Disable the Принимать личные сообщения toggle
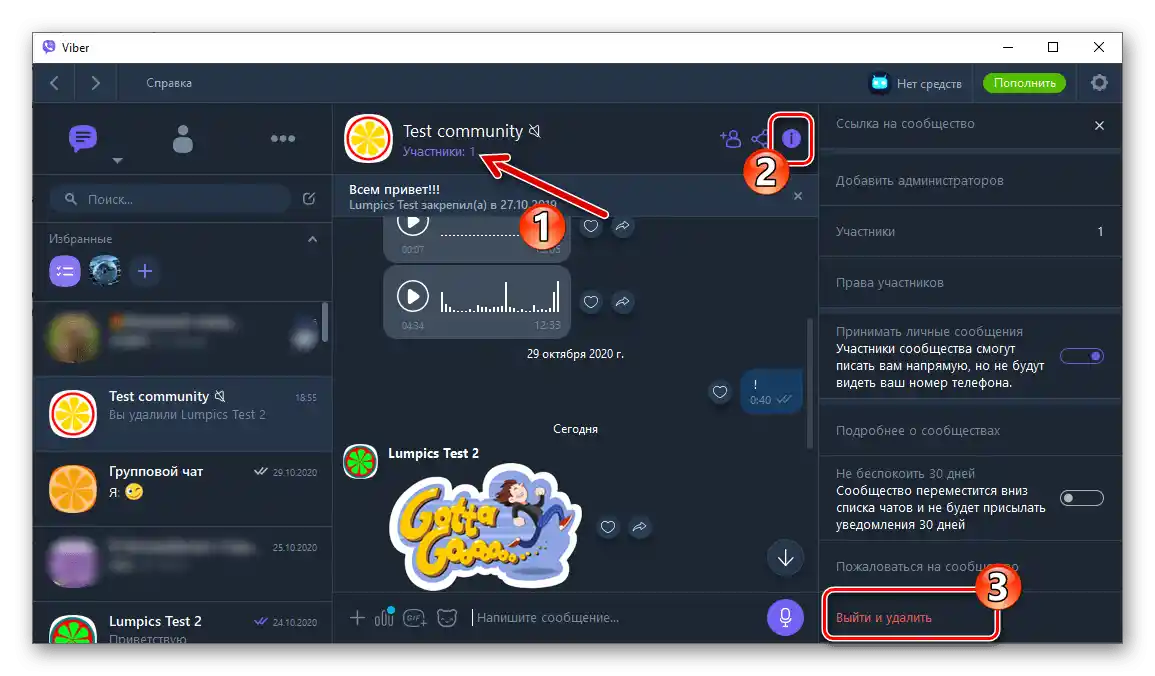1155x676 pixels. pos(1082,356)
